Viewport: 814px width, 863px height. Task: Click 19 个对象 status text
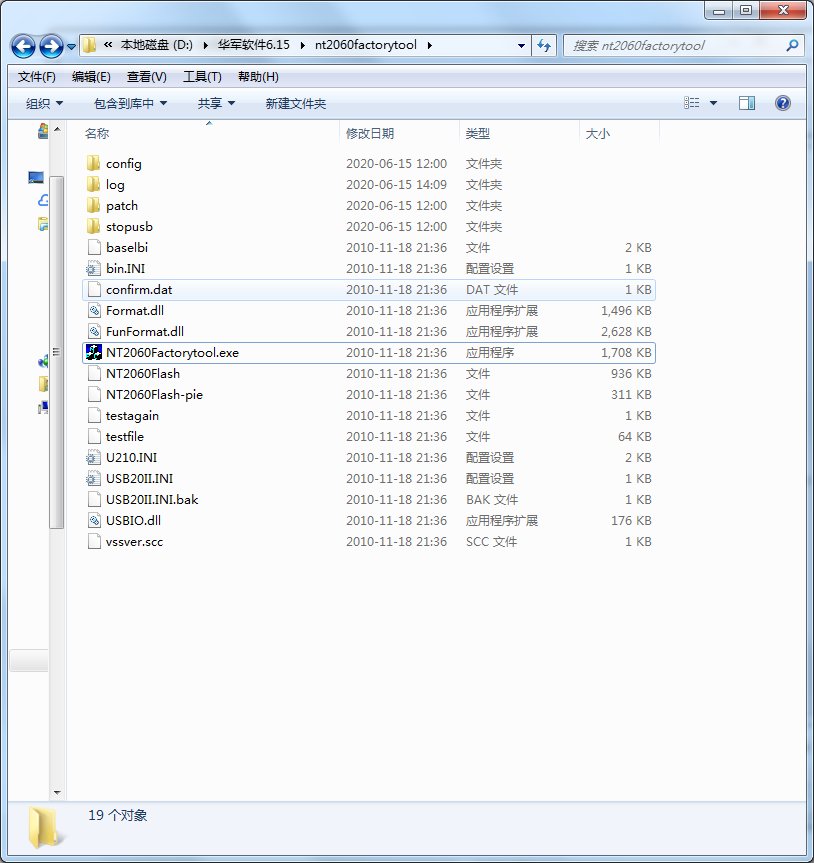pos(118,815)
